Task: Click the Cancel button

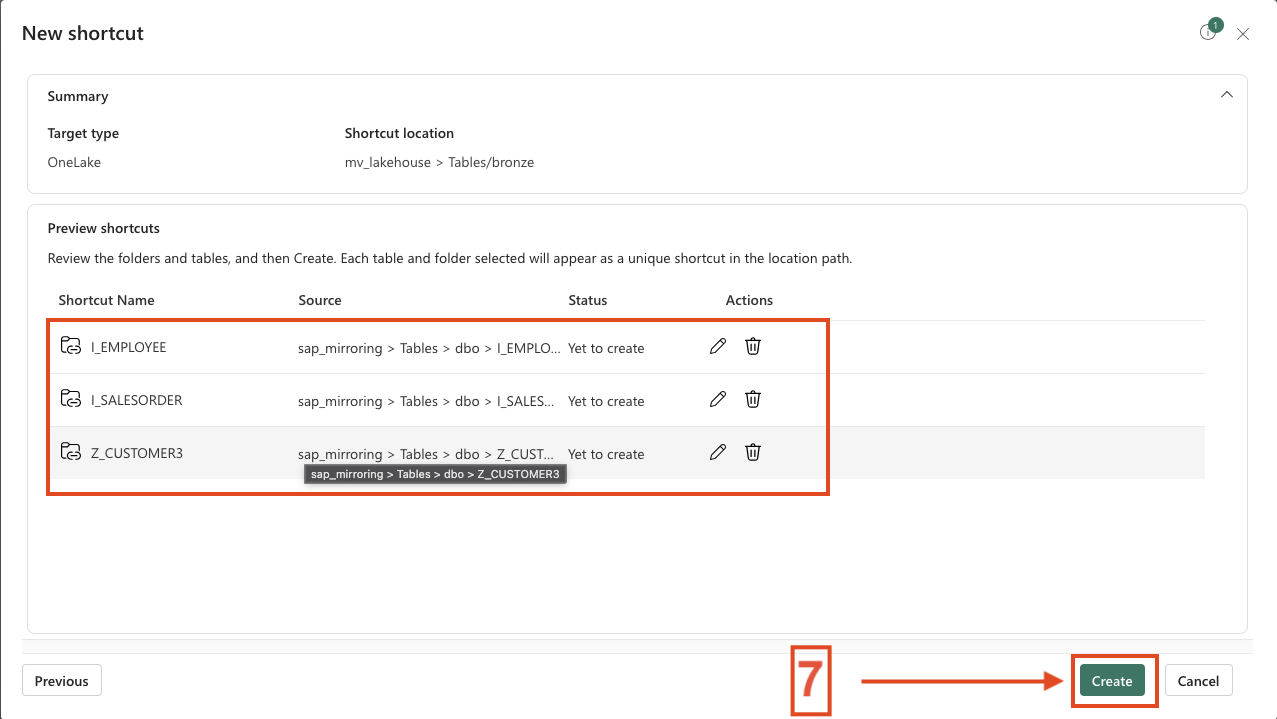Action: (x=1198, y=681)
